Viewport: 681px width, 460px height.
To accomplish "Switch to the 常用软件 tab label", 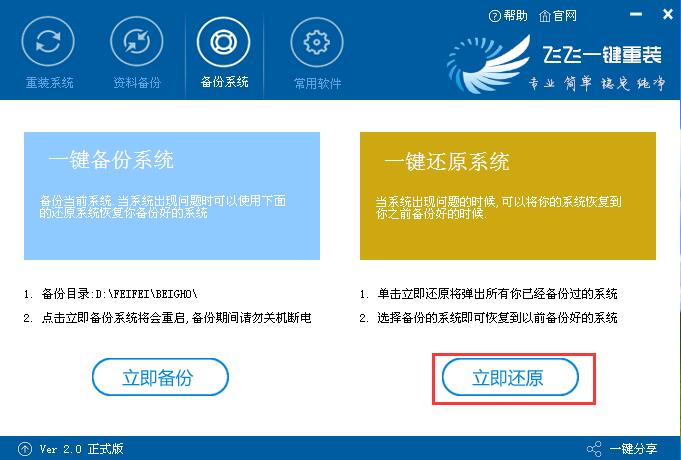I will [317, 83].
